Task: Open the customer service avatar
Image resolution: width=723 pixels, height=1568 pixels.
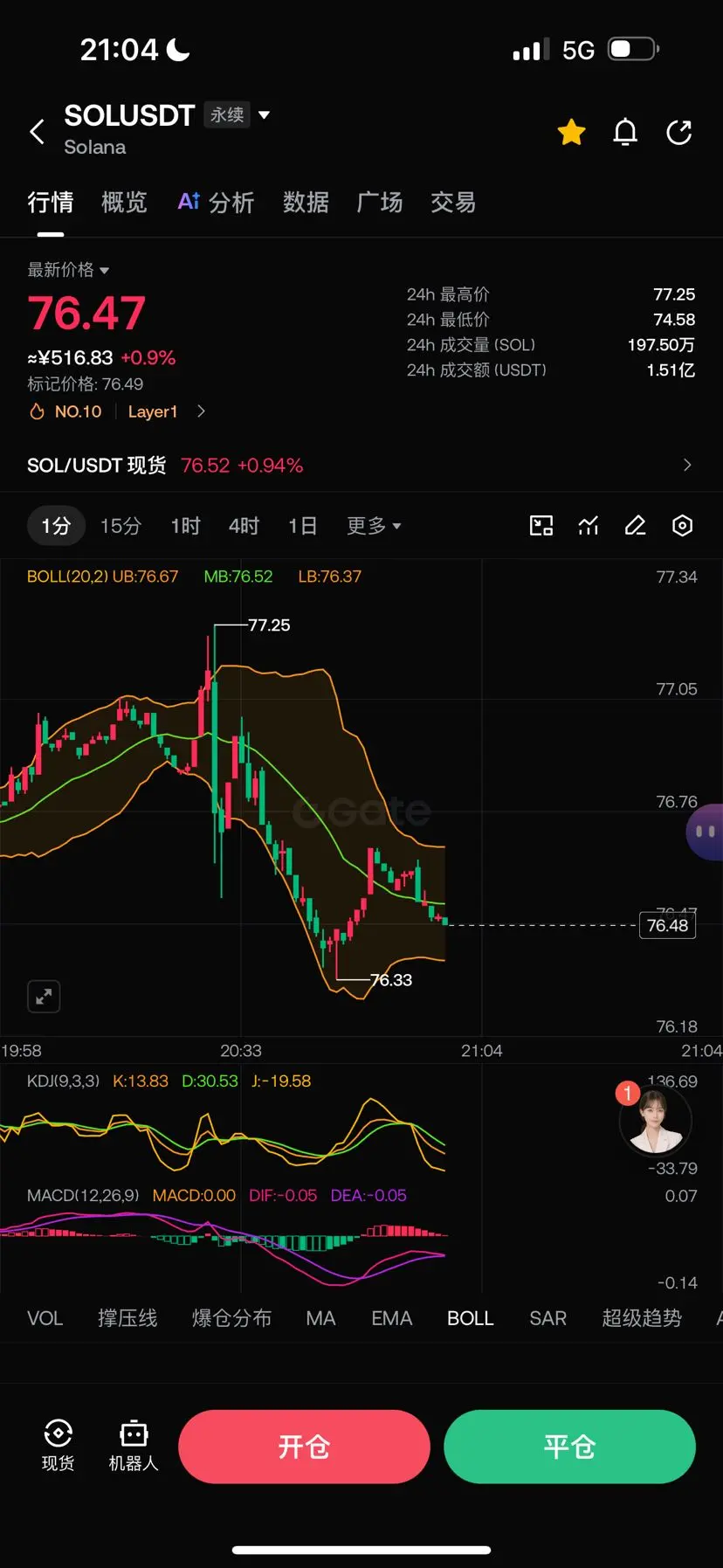Action: click(655, 1121)
